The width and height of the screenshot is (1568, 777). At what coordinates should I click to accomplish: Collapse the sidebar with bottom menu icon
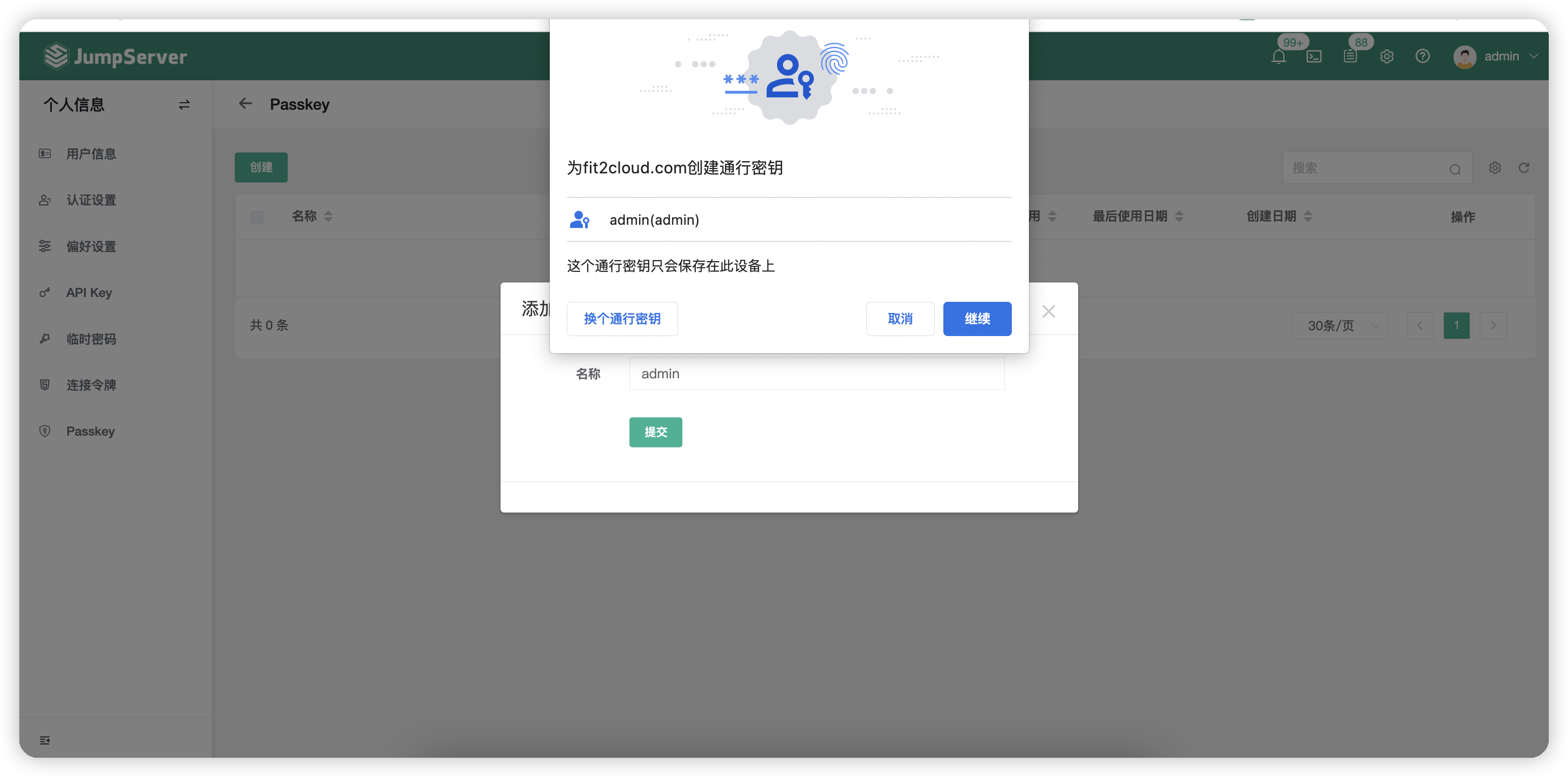(44, 741)
